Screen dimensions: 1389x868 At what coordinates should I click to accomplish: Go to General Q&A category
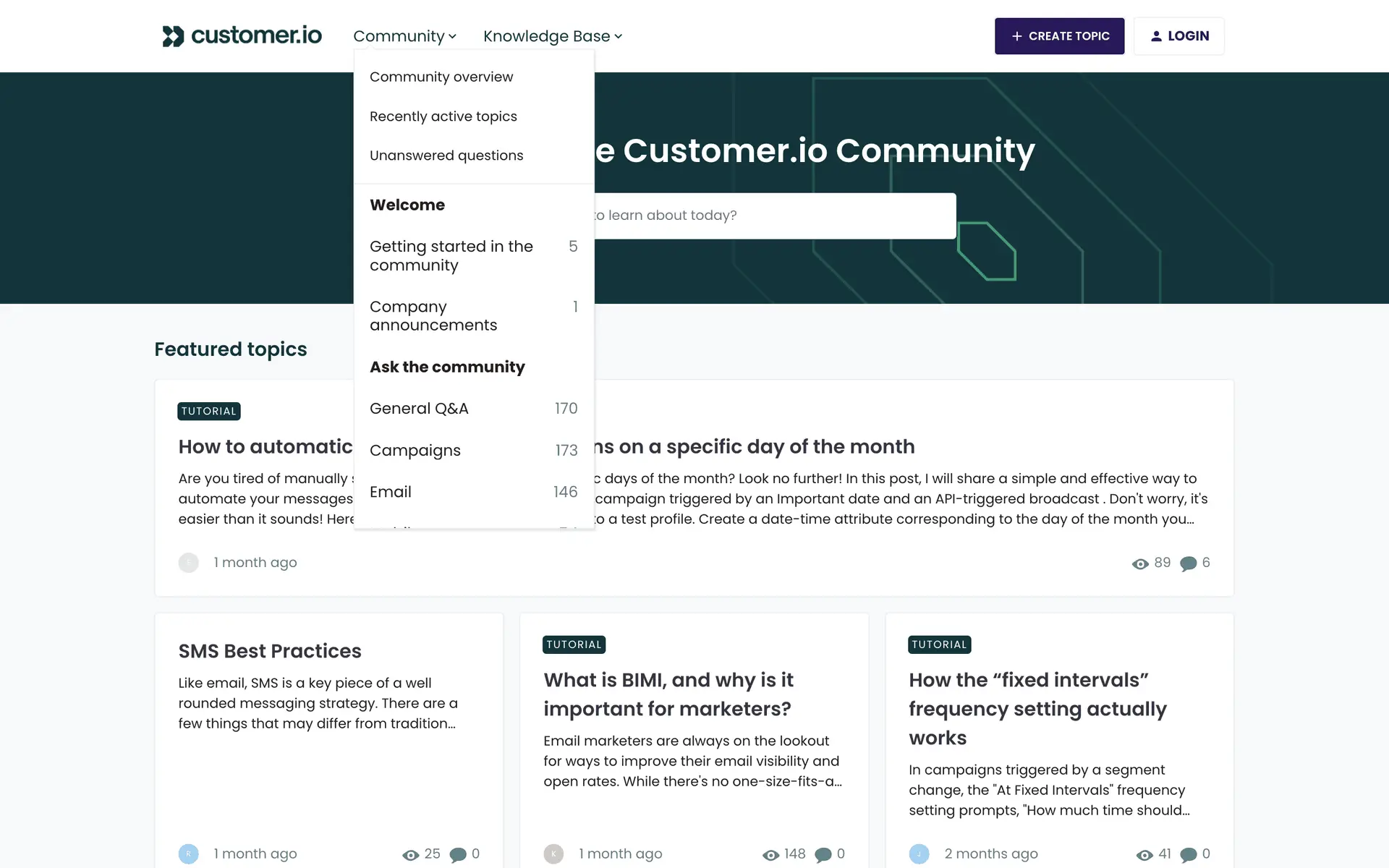pos(419,409)
